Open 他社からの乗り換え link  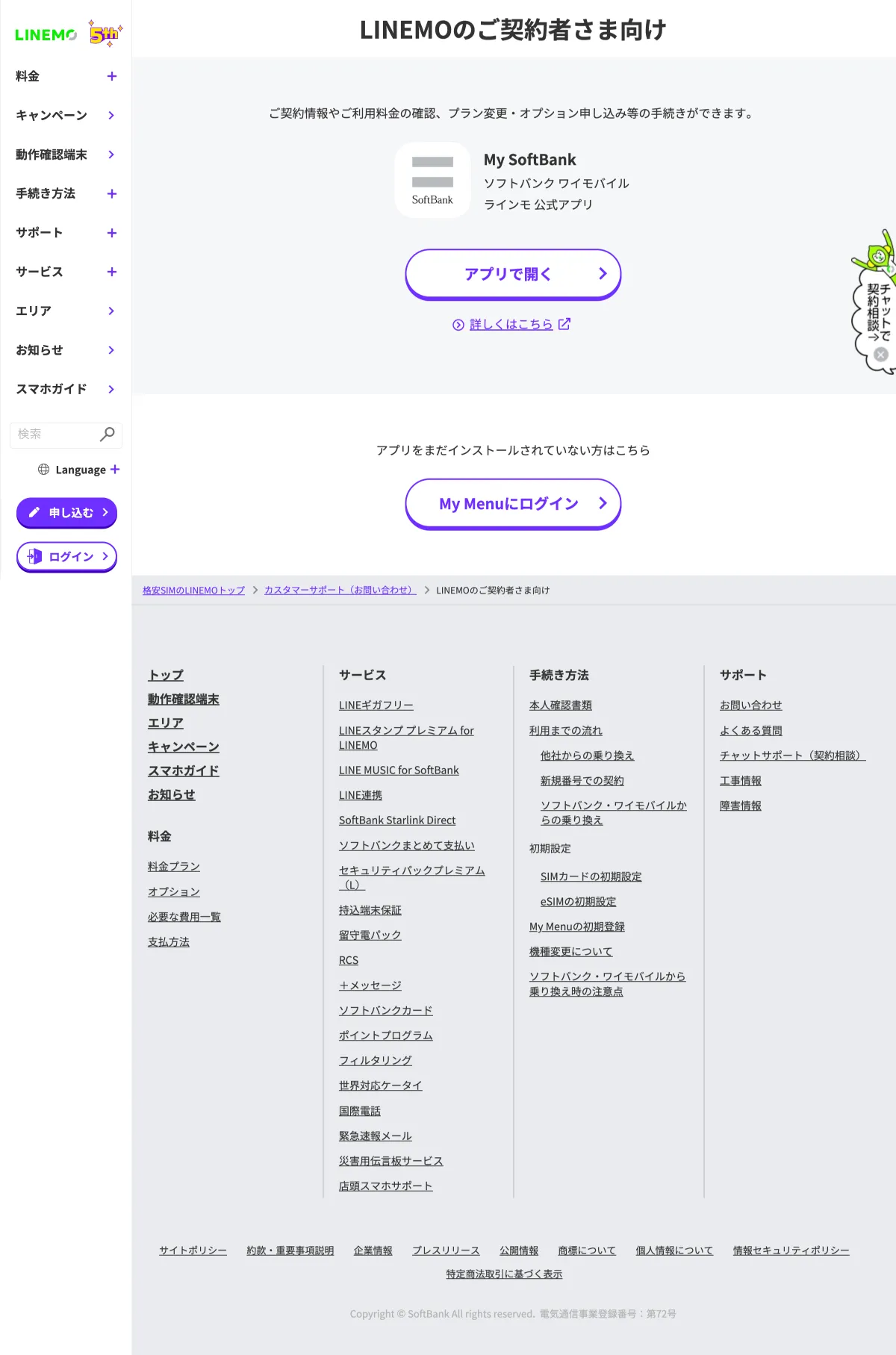point(588,756)
